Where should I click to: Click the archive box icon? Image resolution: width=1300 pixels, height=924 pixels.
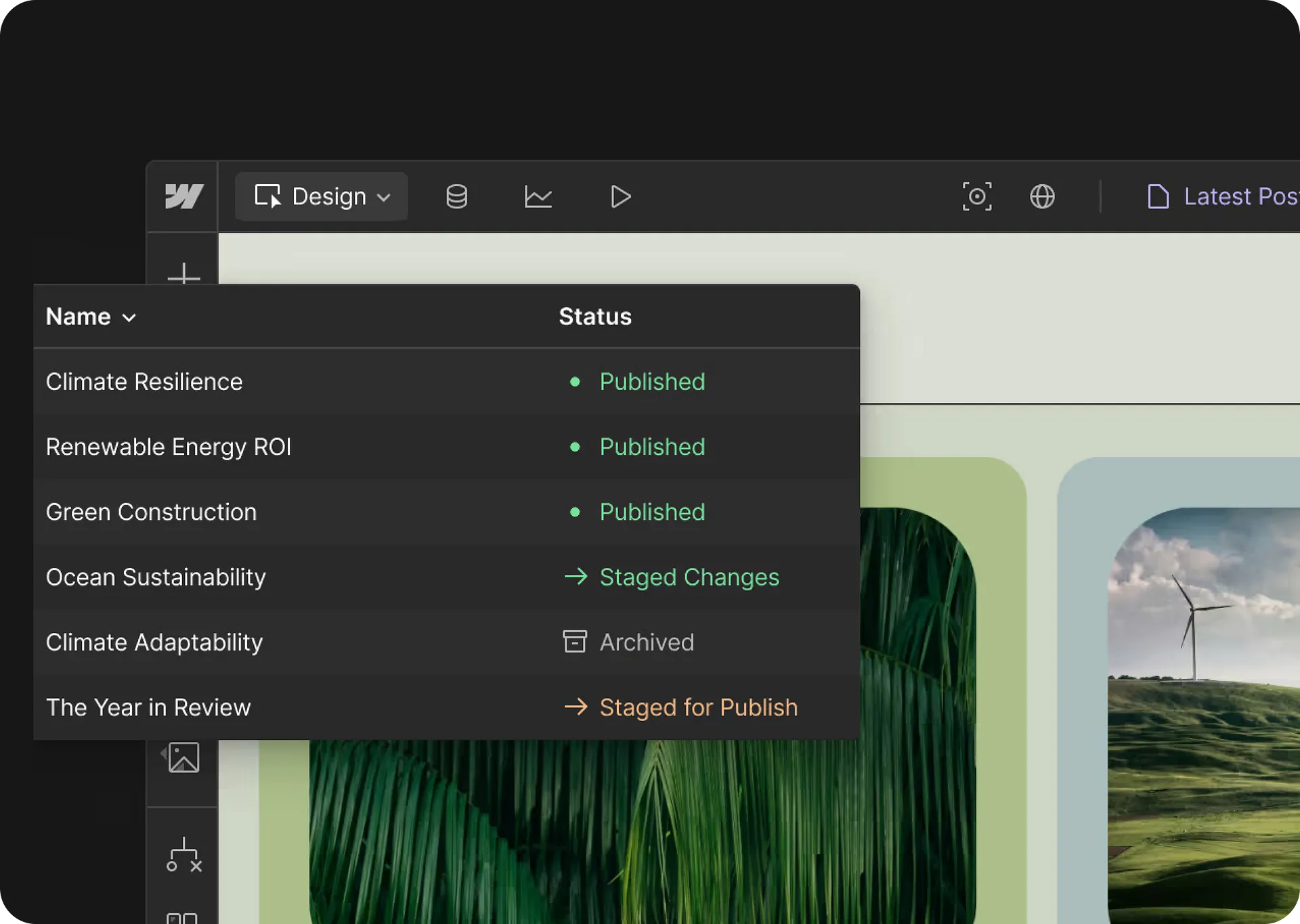click(x=575, y=641)
